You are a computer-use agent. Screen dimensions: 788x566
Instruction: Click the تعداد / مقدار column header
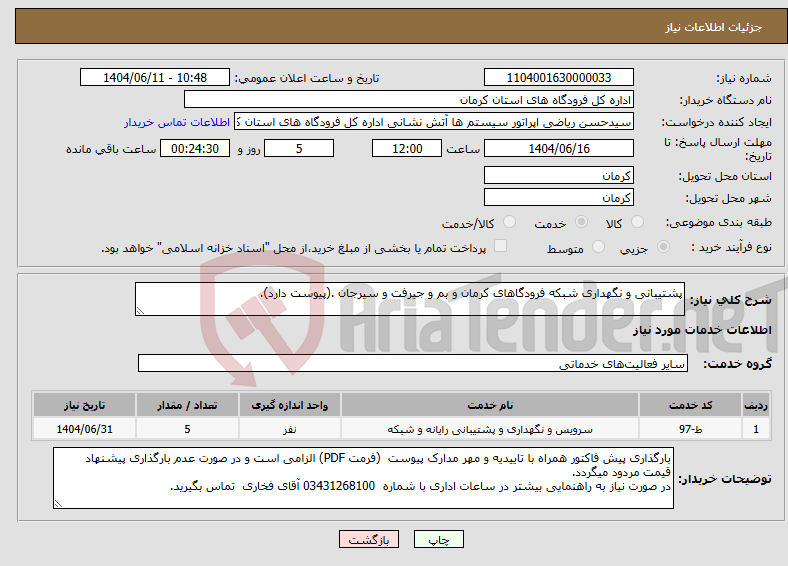[187, 405]
